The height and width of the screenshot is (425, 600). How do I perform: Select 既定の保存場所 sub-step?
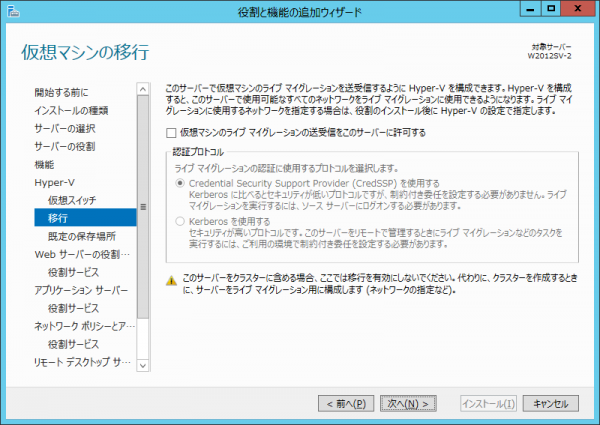81,236
